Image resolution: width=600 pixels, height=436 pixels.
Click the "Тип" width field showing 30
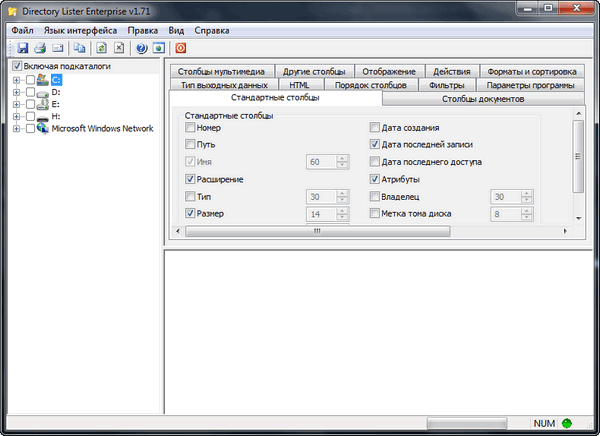pyautogui.click(x=321, y=197)
